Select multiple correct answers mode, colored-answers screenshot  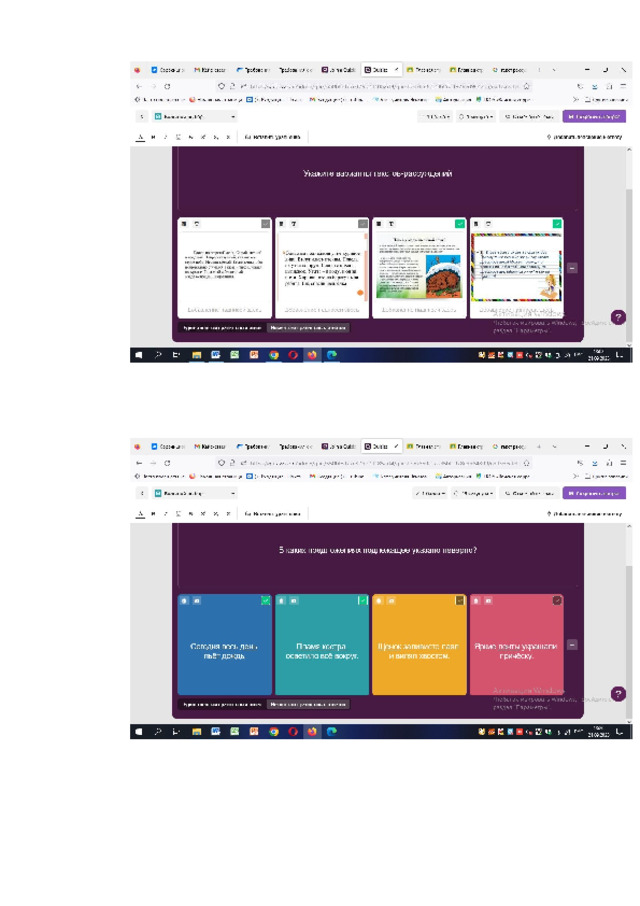click(308, 704)
